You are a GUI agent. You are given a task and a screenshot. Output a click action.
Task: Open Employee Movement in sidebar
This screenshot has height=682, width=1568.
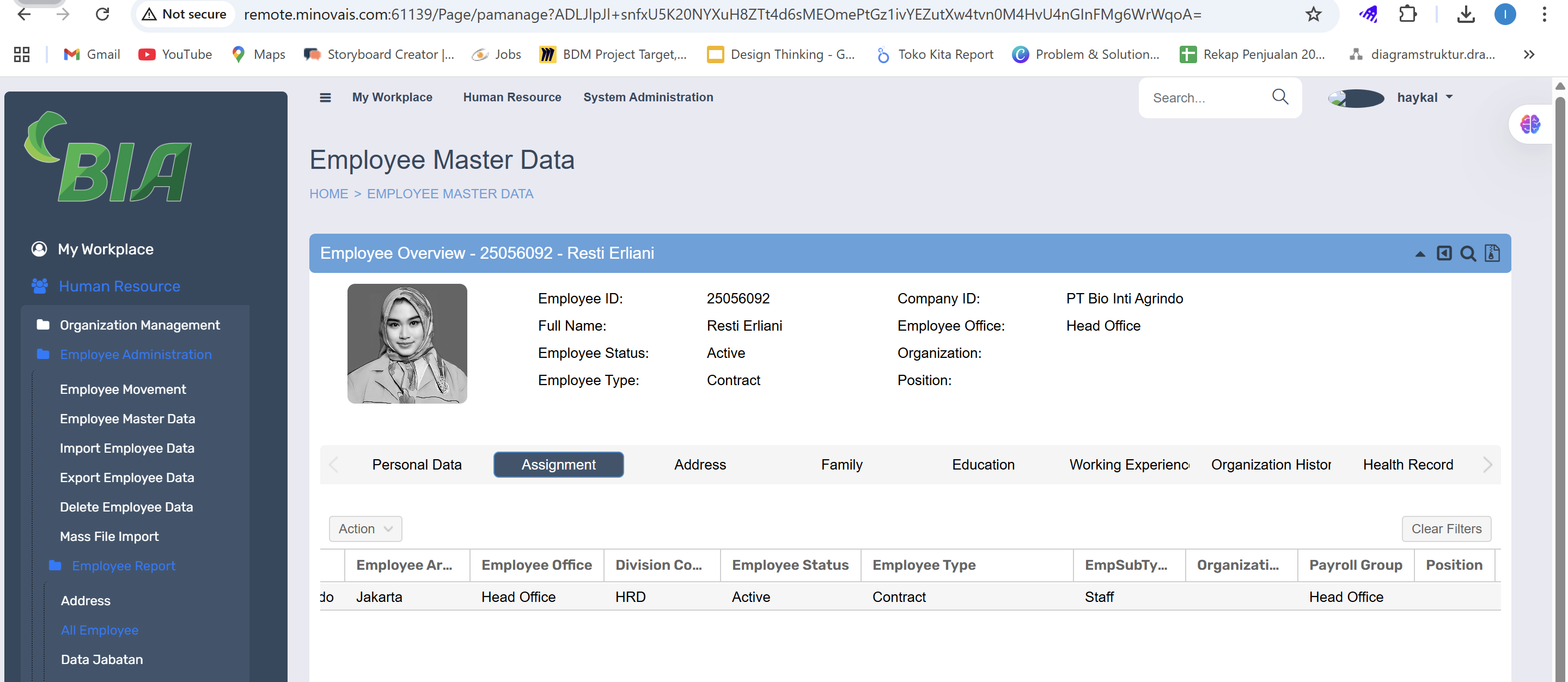[x=123, y=389]
